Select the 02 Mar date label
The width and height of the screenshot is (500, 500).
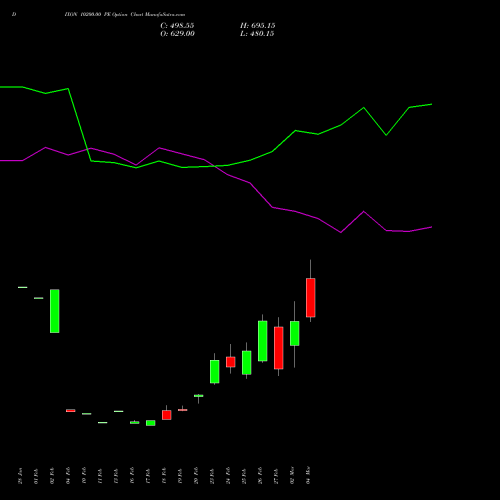click(292, 475)
